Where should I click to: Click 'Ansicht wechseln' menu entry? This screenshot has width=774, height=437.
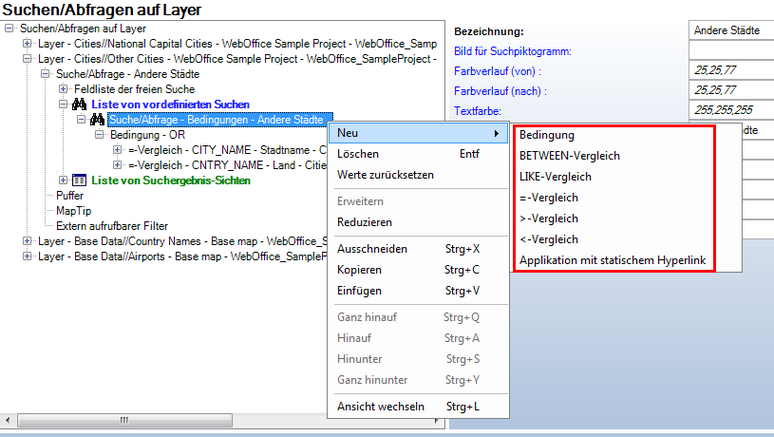[x=381, y=406]
